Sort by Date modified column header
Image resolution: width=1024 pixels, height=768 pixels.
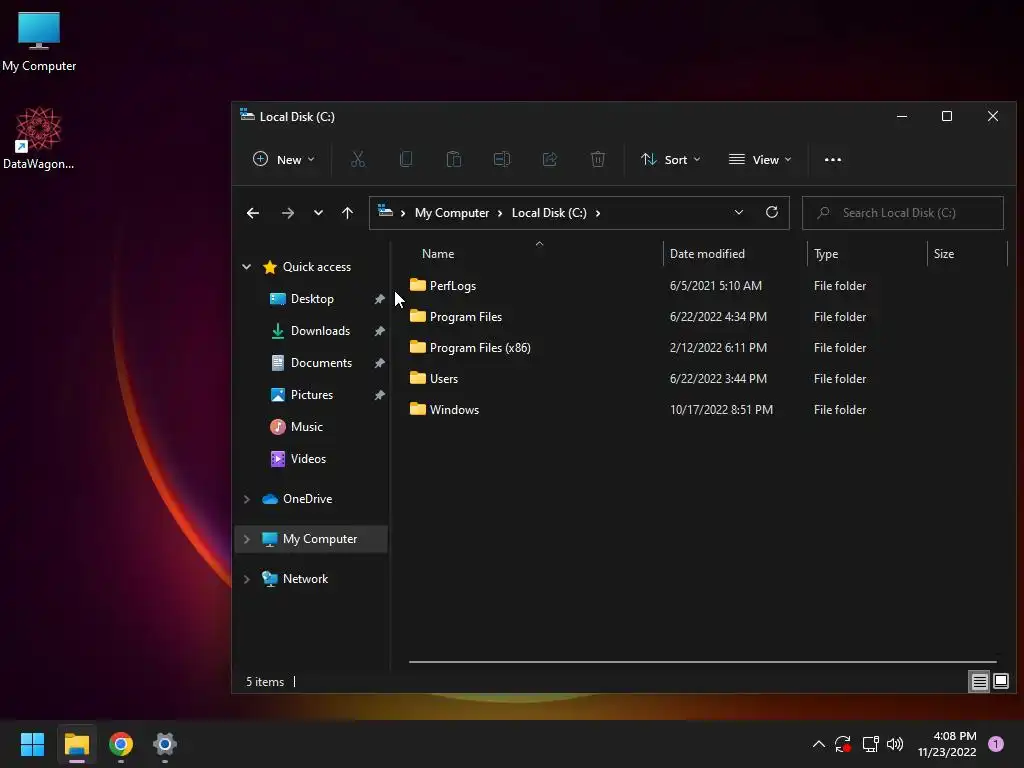707,253
